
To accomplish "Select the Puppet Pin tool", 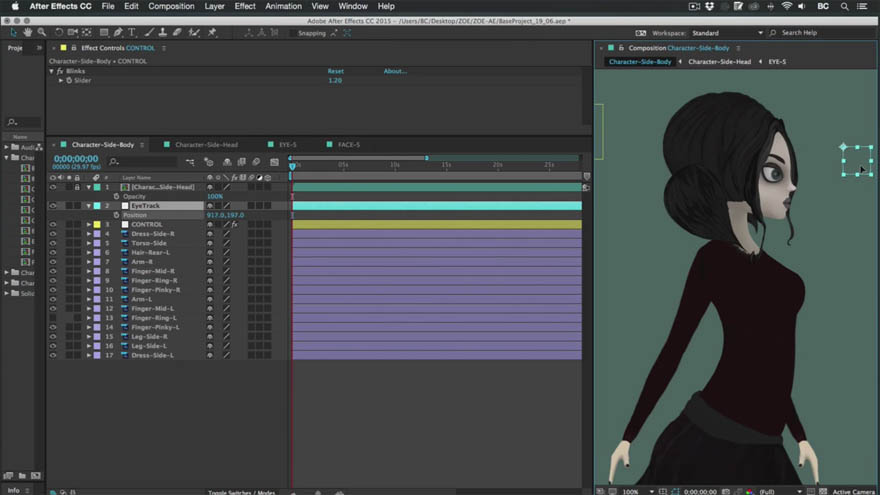I will (212, 33).
